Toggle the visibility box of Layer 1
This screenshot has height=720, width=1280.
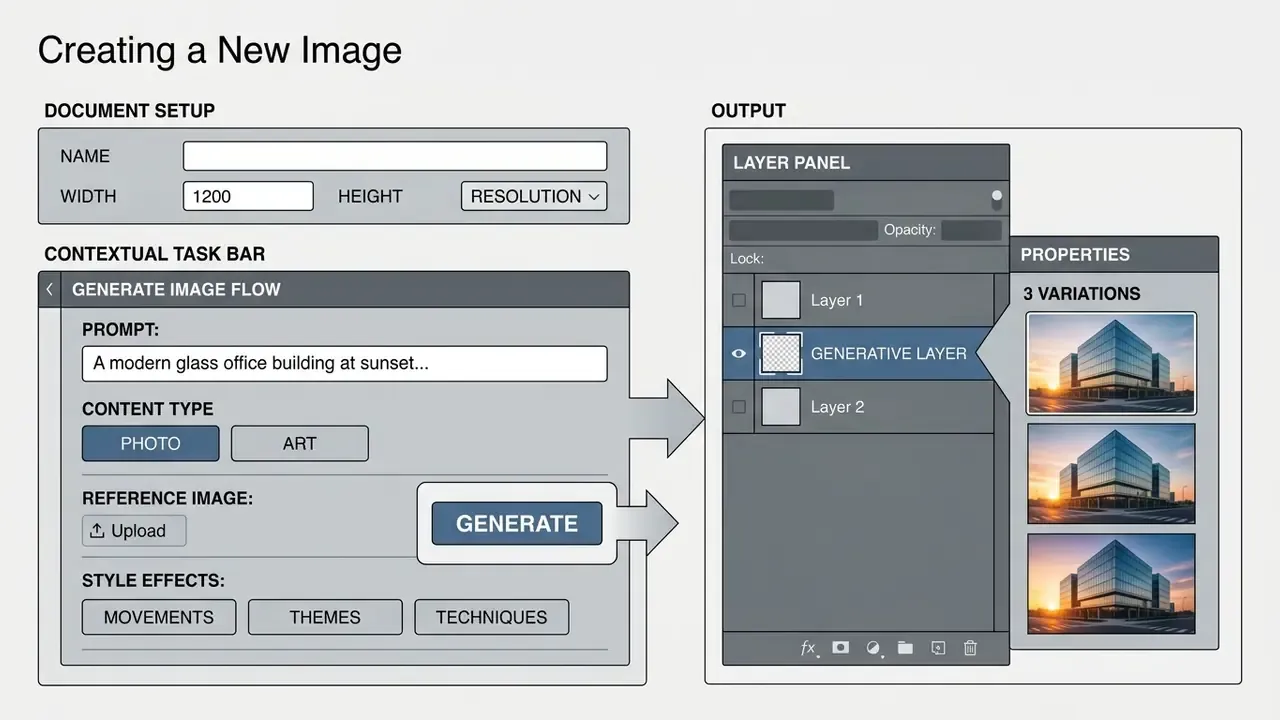739,300
